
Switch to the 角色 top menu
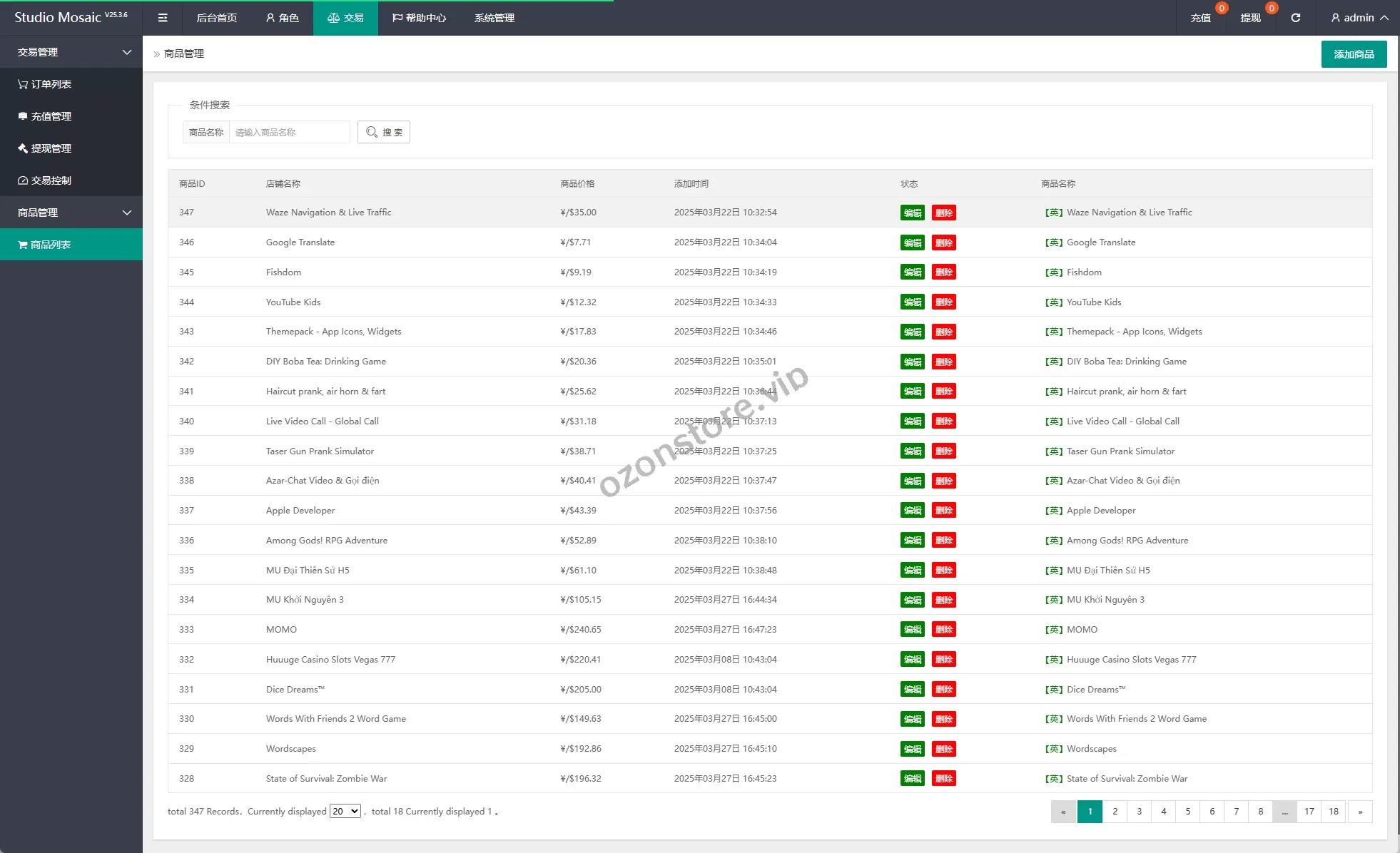(x=282, y=18)
